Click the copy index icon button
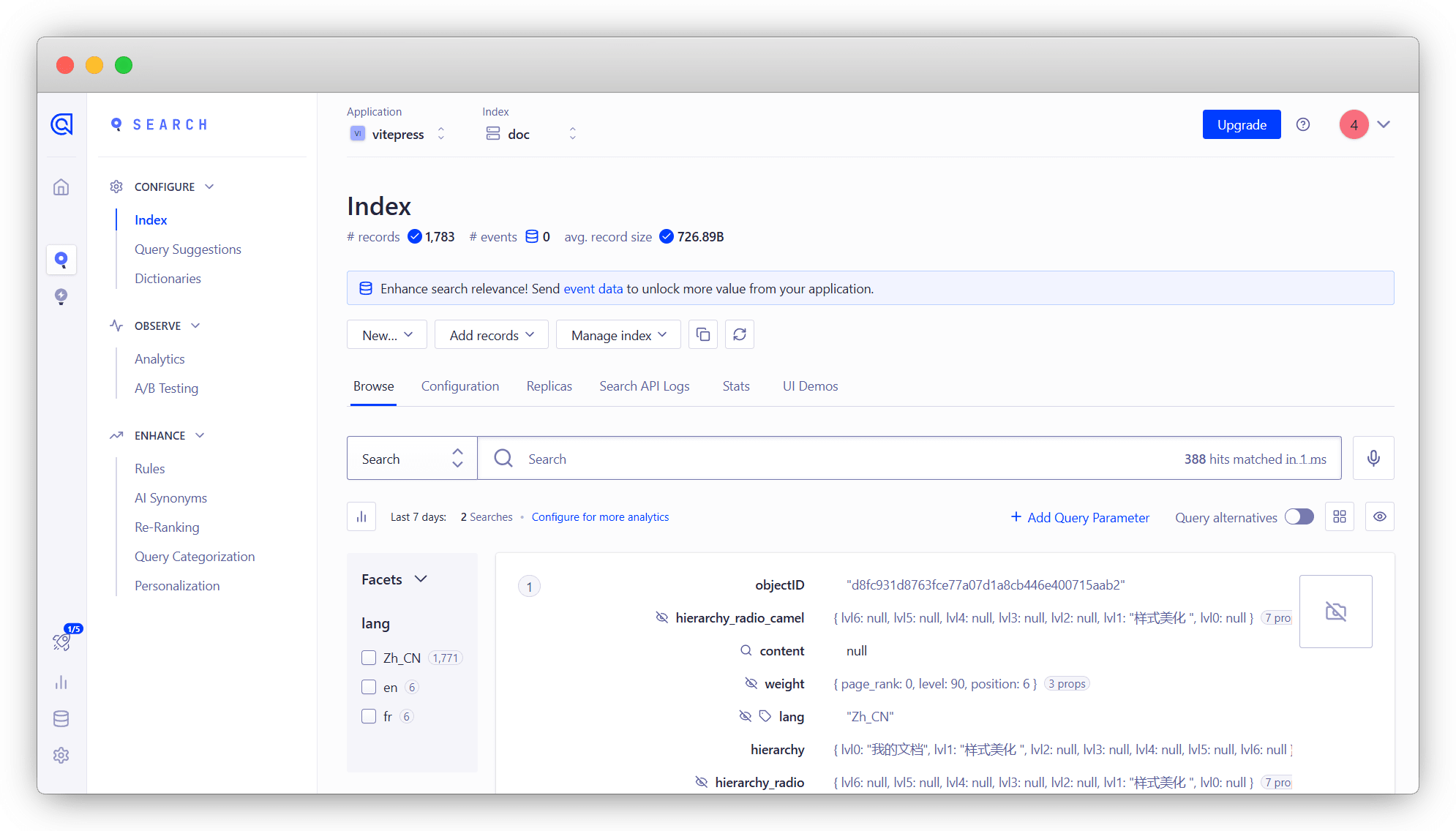 click(x=703, y=334)
